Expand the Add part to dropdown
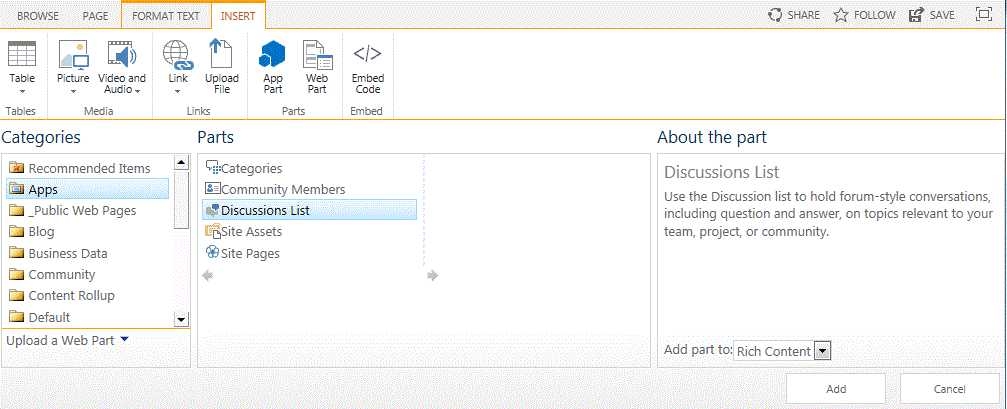 pyautogui.click(x=823, y=351)
